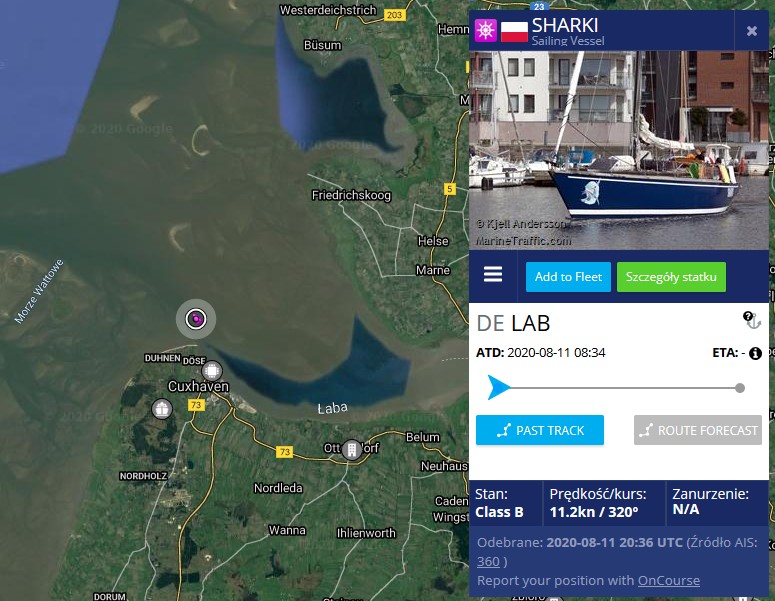
Task: Click the anchor help icon next to LAB
Action: (752, 320)
